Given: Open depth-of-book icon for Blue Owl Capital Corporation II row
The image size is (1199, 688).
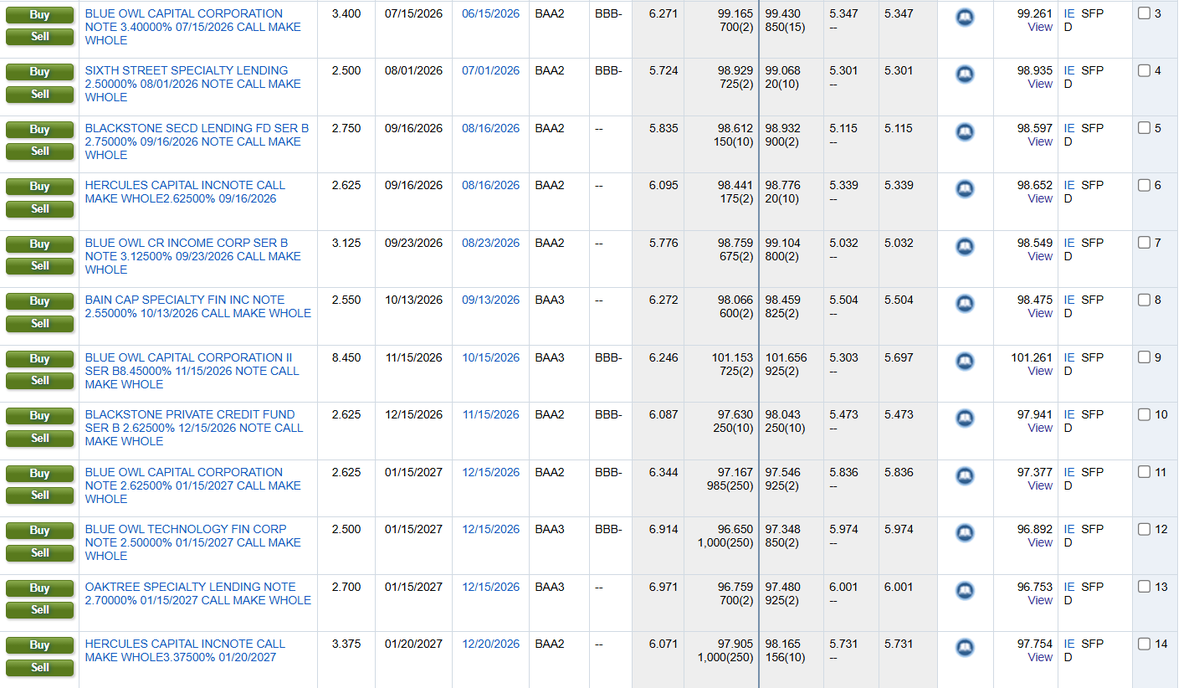Looking at the screenshot, I should coord(965,362).
